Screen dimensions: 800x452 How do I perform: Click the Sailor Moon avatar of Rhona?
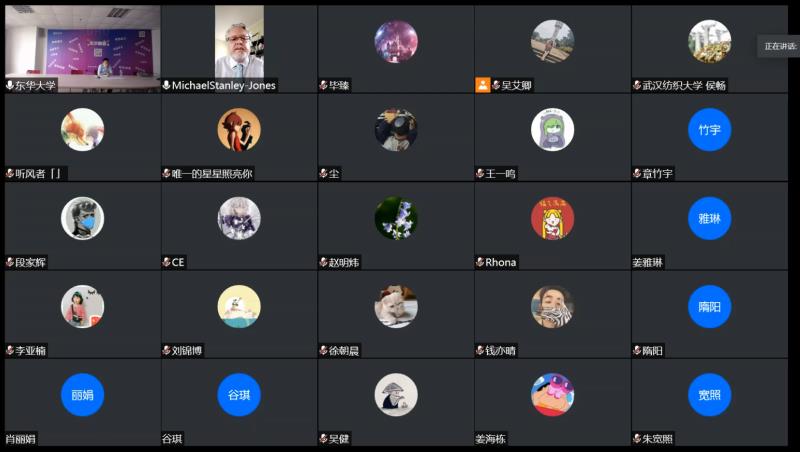tap(553, 218)
